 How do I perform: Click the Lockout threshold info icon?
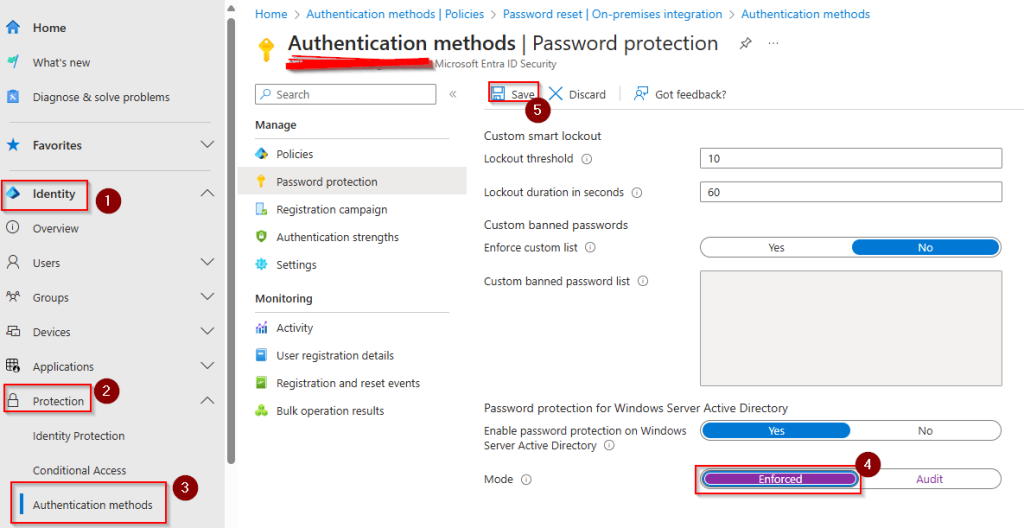click(587, 159)
